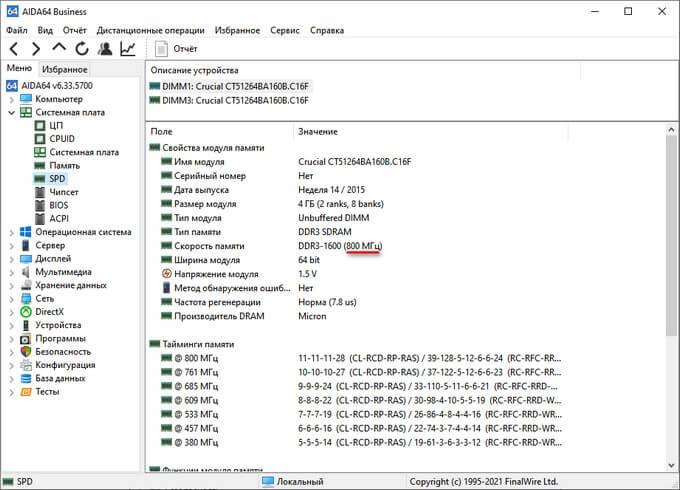
Task: Click the Конфигурация icon in the tree
Action: click(26, 365)
